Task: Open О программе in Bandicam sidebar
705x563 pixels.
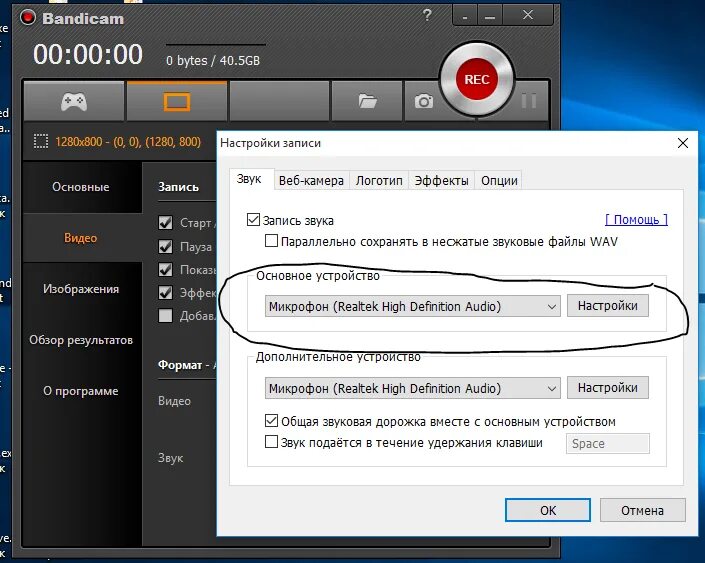Action: click(x=81, y=391)
